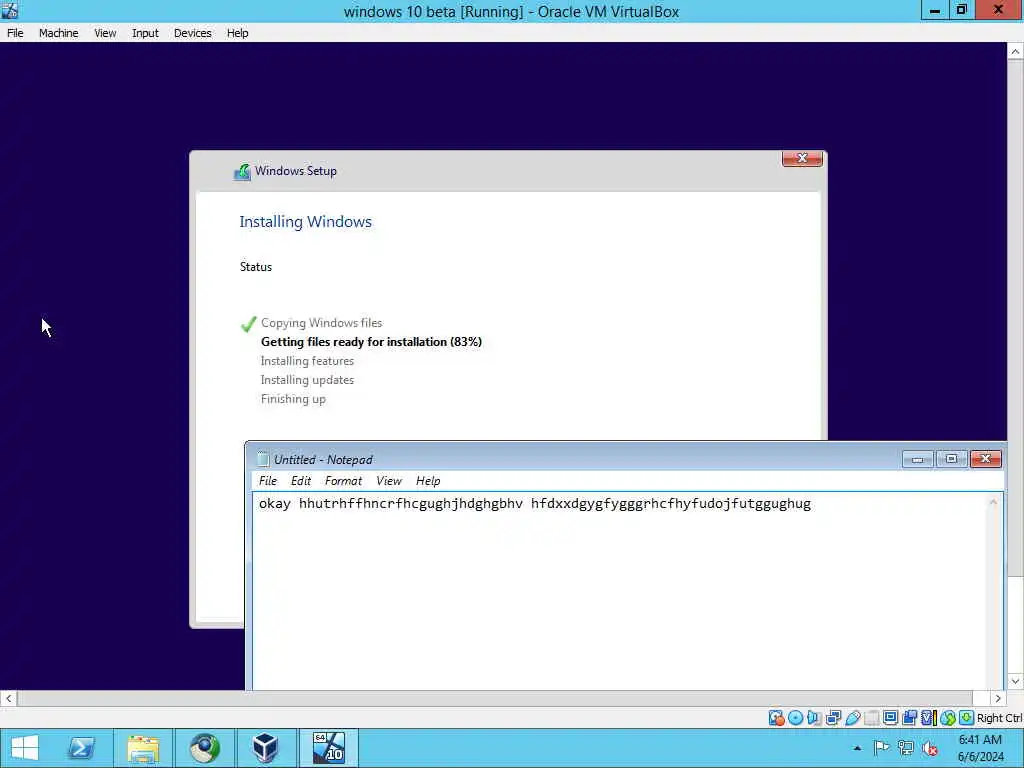
Task: Click the Status label in Windows Setup
Action: 255,266
